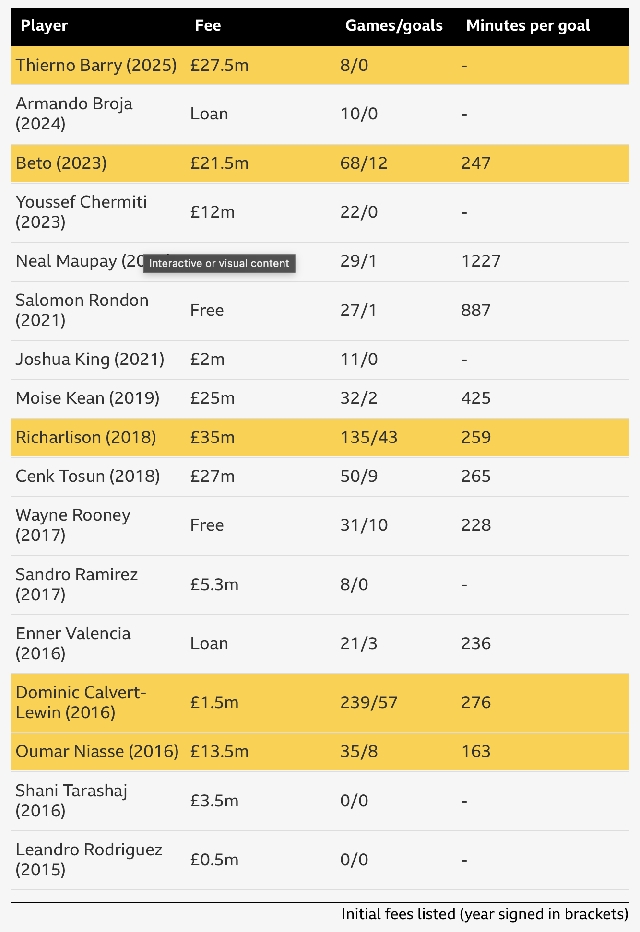This screenshot has height=932, width=640.
Task: Select Neal Maupay's 1227 minutes value
Action: tap(481, 261)
